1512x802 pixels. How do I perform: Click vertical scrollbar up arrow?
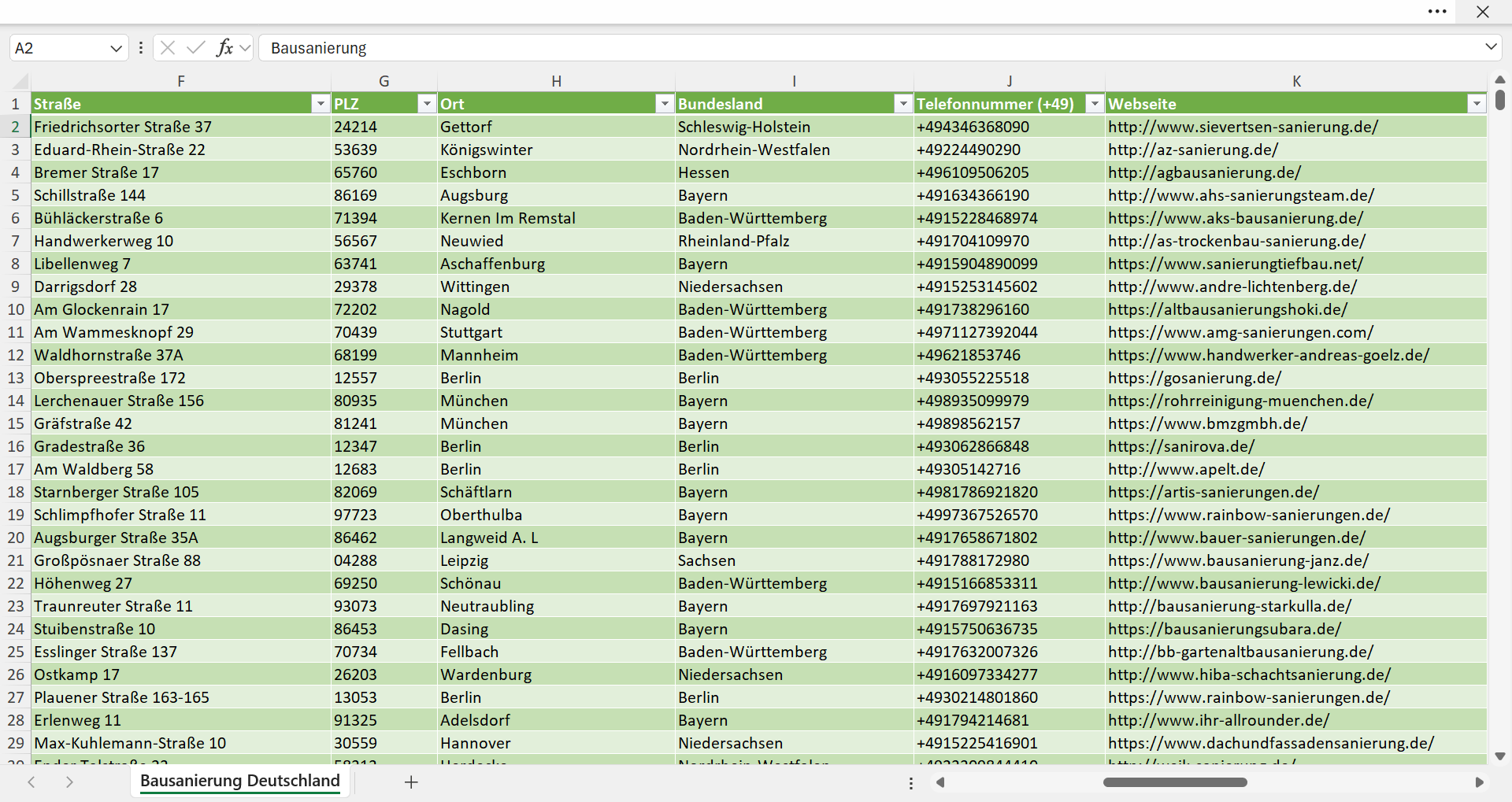click(1500, 79)
